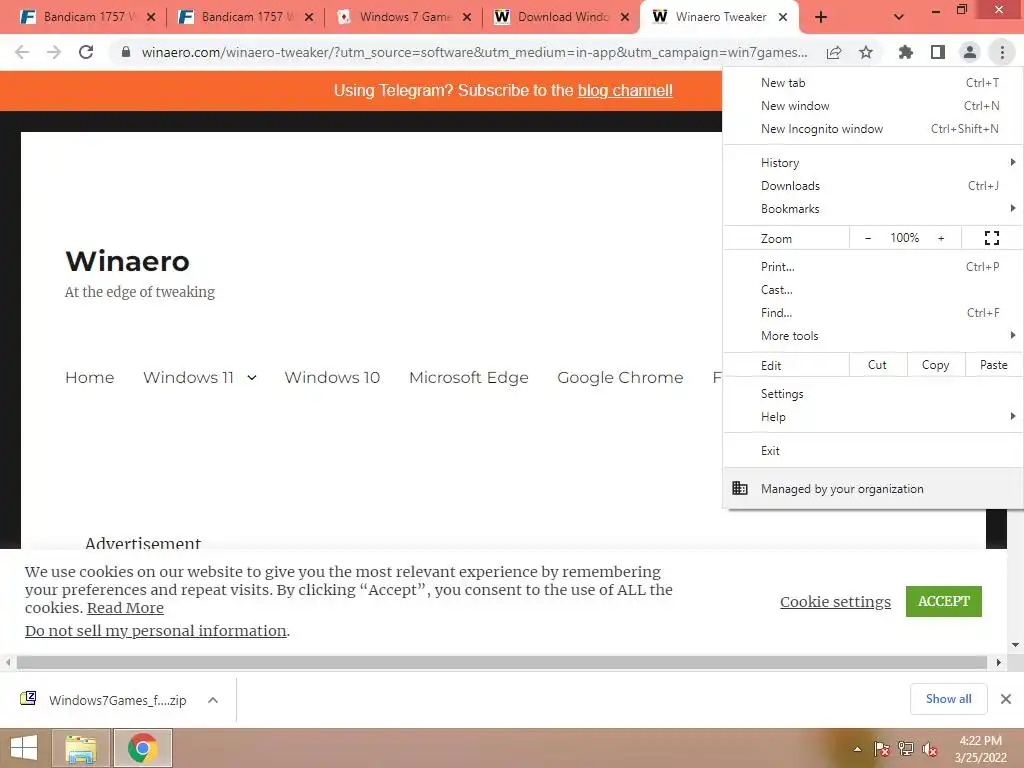Click Managed by your organization
The width and height of the screenshot is (1024, 768).
click(872, 488)
